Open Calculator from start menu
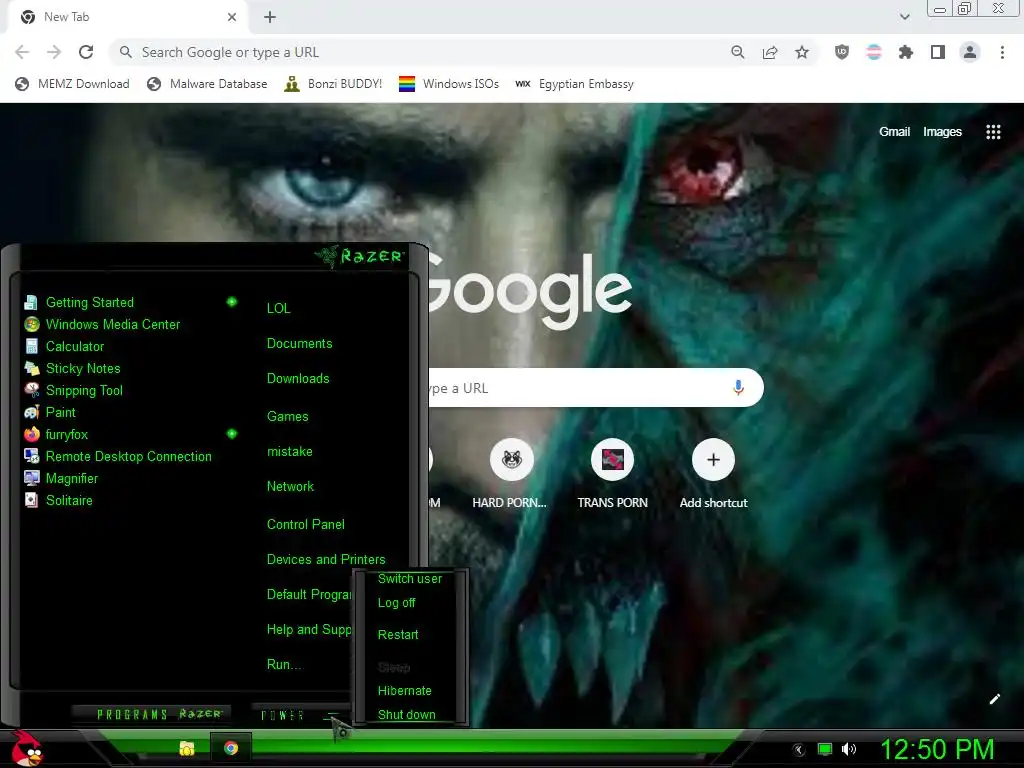Image resolution: width=1024 pixels, height=768 pixels. point(64,347)
